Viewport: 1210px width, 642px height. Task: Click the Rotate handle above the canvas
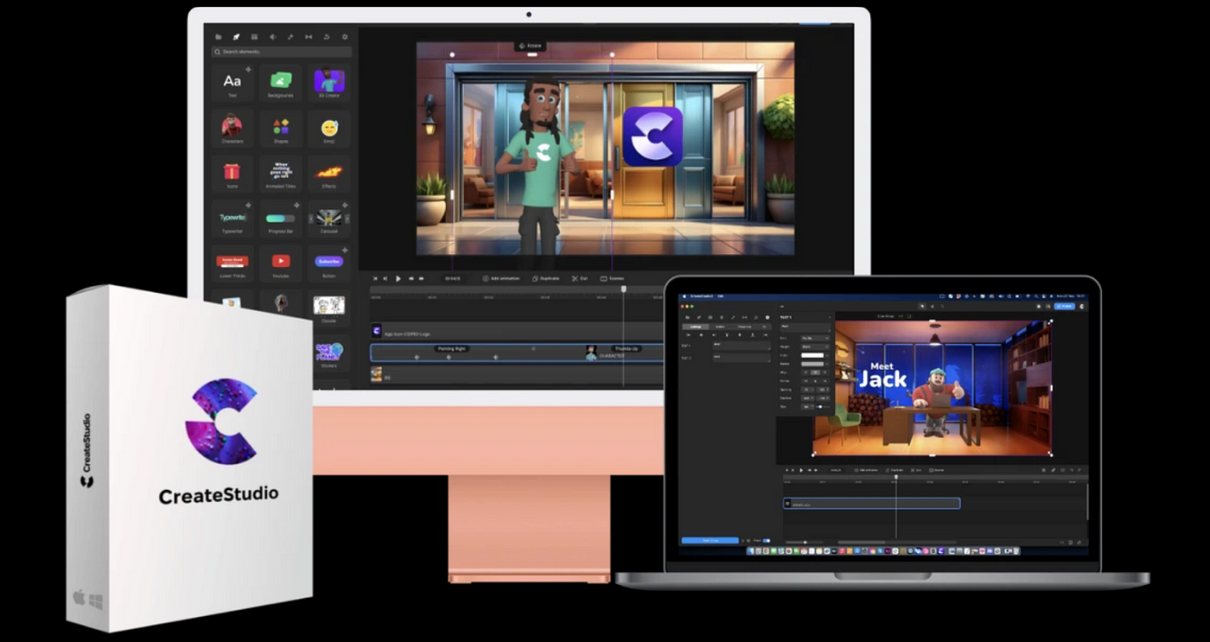pos(529,46)
